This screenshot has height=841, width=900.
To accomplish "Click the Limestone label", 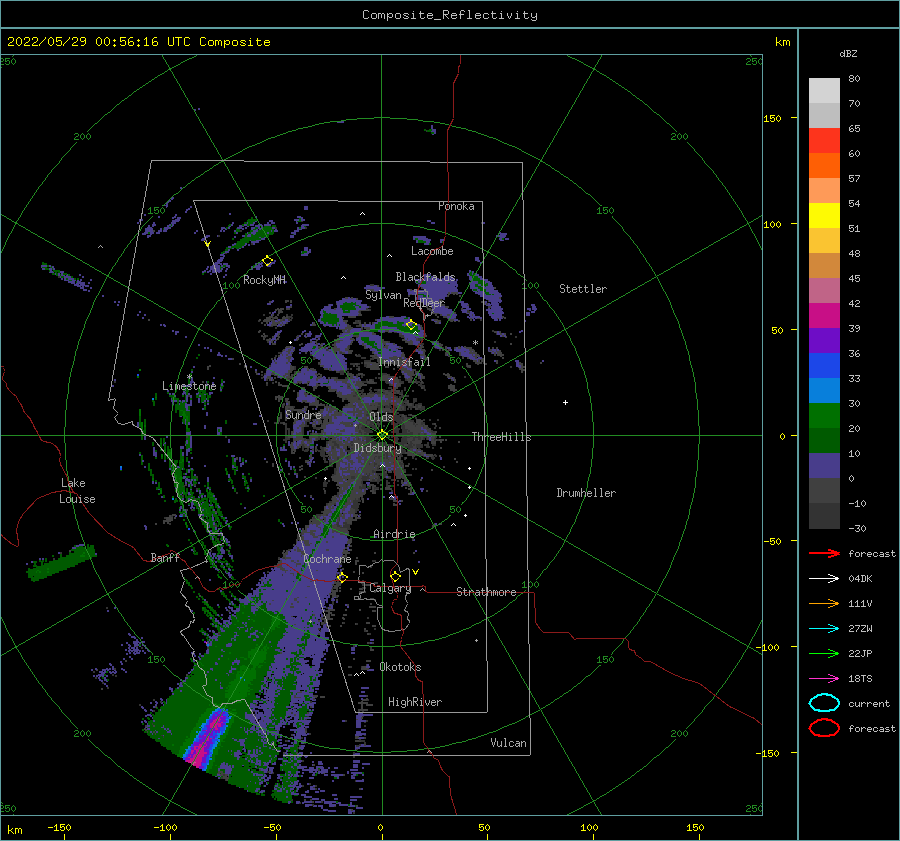I will pos(189,386).
